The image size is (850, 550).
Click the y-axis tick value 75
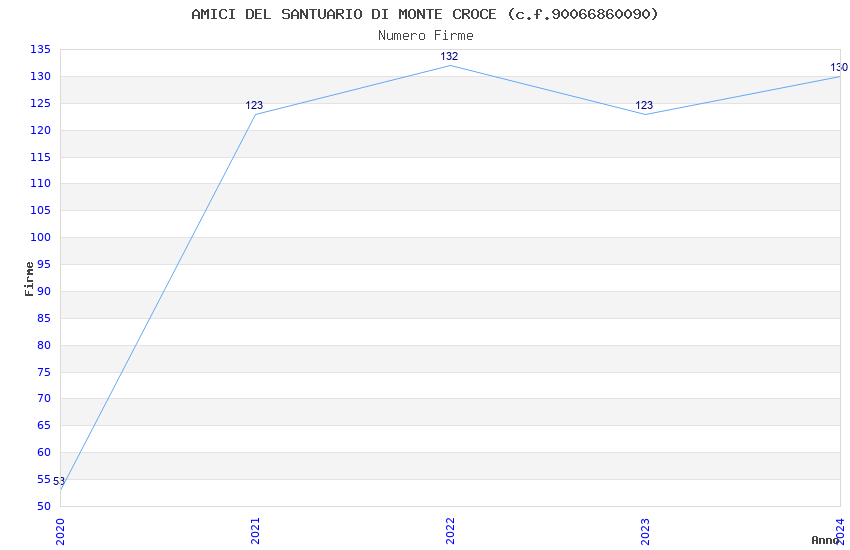(x=44, y=372)
